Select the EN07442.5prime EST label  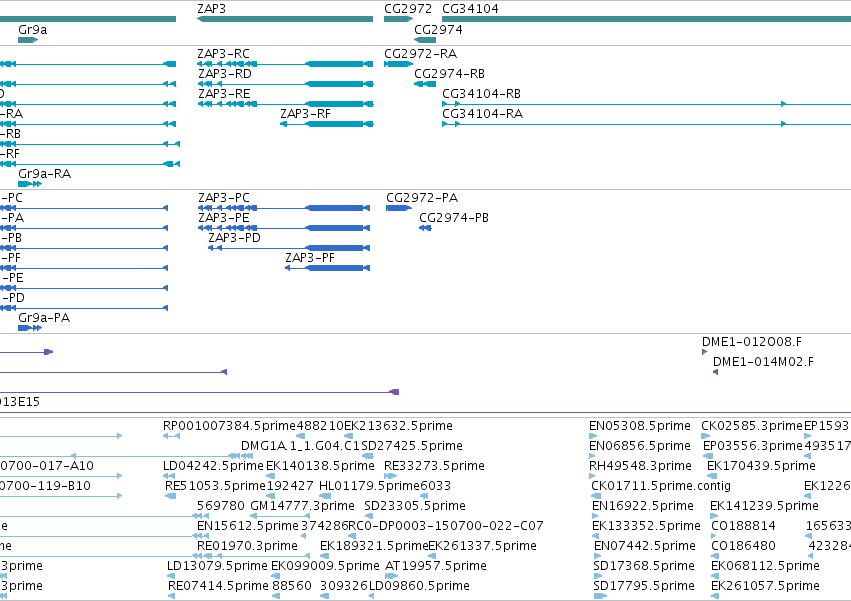[x=645, y=546]
